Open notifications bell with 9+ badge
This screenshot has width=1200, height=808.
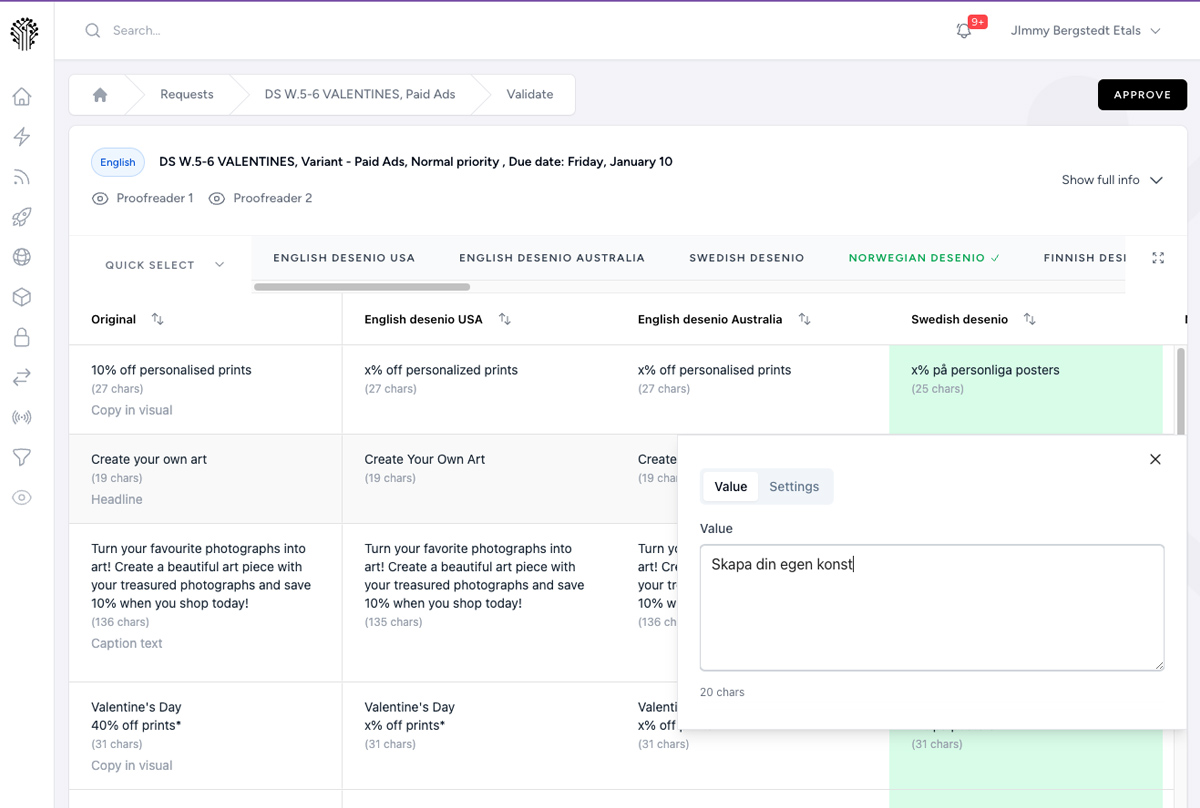click(965, 30)
